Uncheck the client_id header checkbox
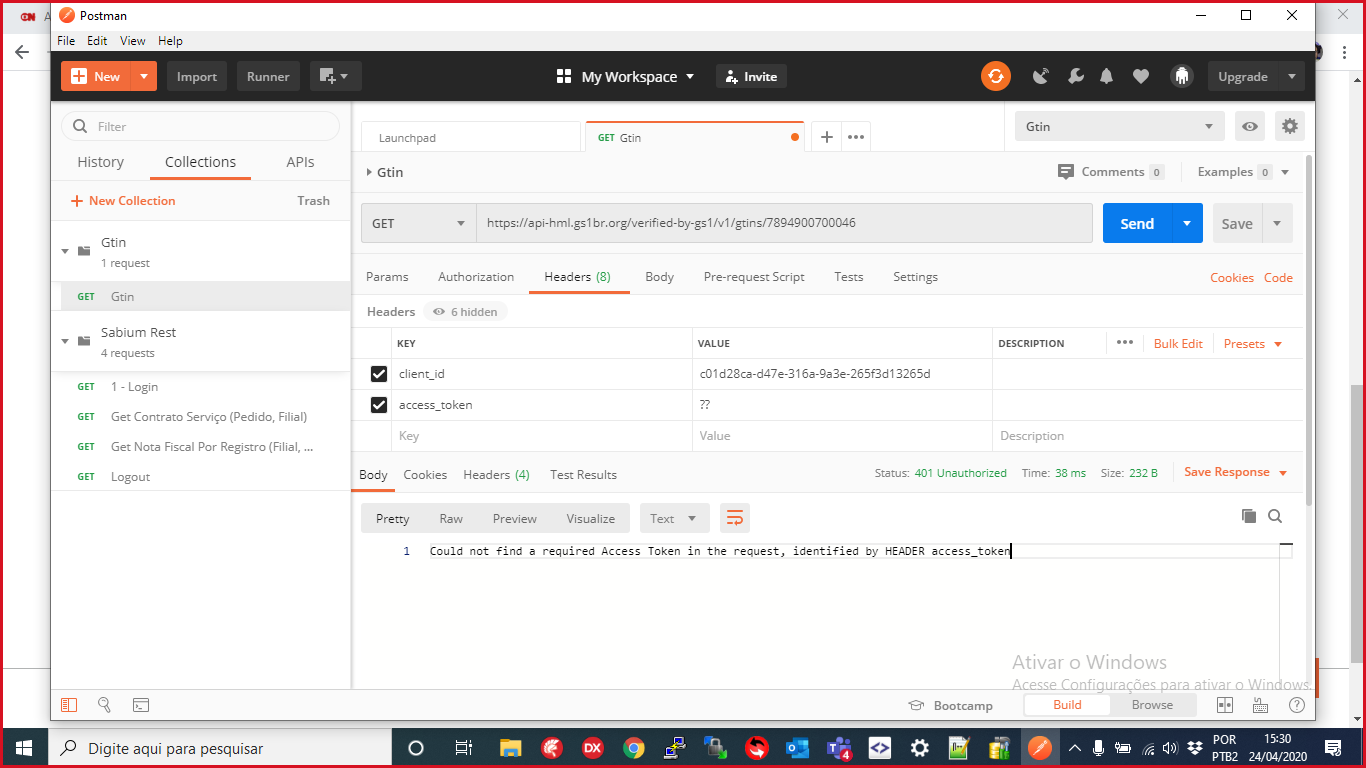The image size is (1366, 768). coord(379,374)
